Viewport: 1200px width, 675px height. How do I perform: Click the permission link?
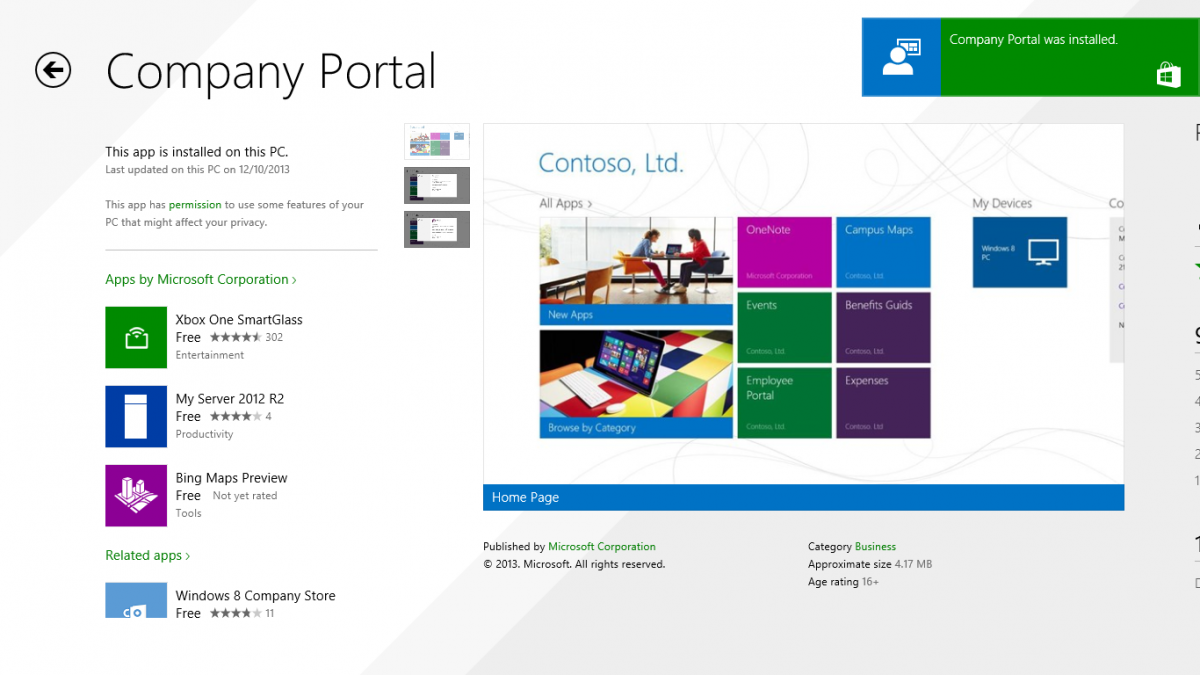click(x=195, y=205)
